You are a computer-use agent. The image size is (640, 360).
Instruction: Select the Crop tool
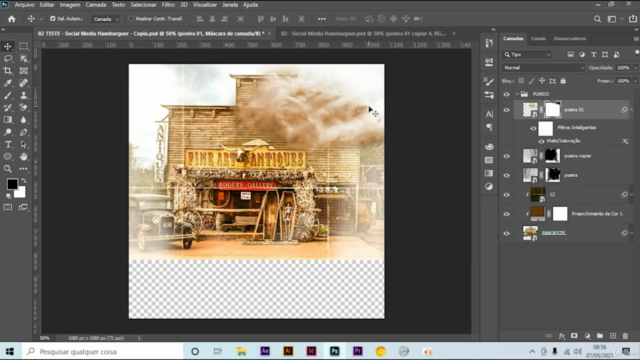click(8, 71)
